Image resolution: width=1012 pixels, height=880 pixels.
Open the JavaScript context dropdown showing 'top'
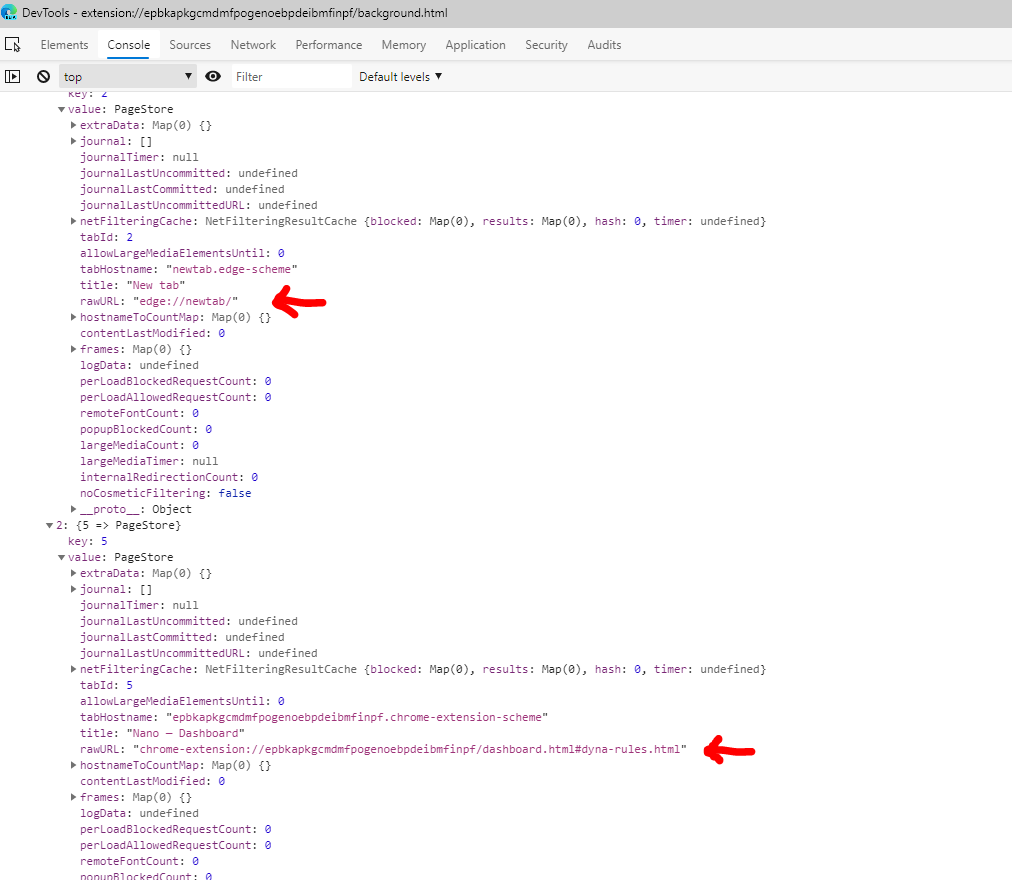128,76
